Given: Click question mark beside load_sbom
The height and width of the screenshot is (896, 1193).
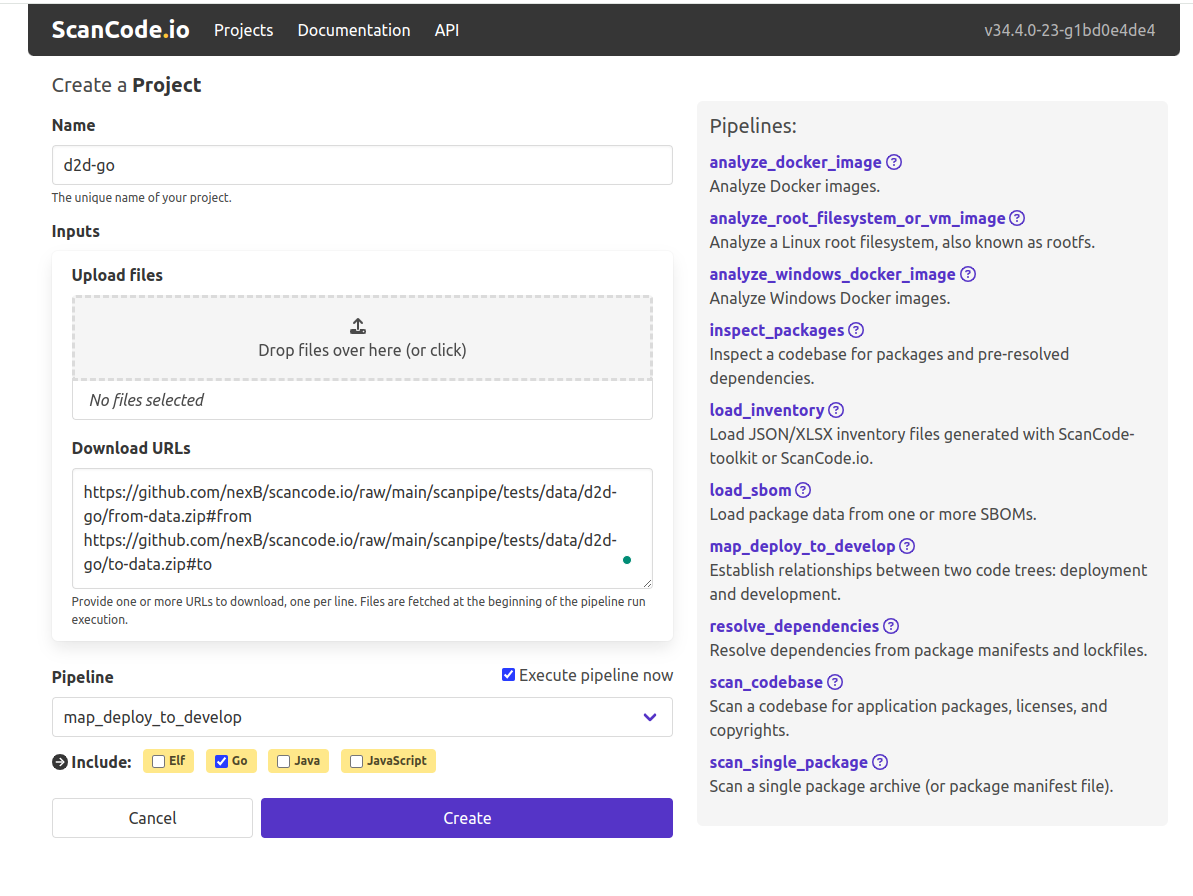Looking at the screenshot, I should (x=803, y=490).
